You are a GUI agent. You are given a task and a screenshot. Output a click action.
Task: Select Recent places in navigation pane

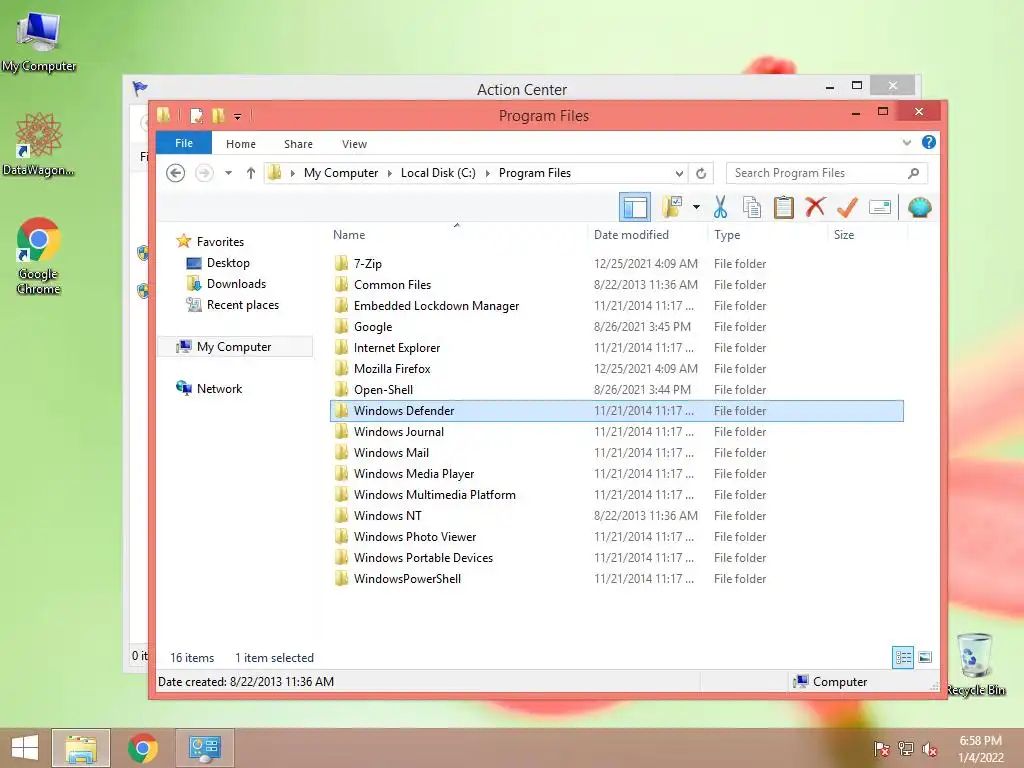(242, 304)
